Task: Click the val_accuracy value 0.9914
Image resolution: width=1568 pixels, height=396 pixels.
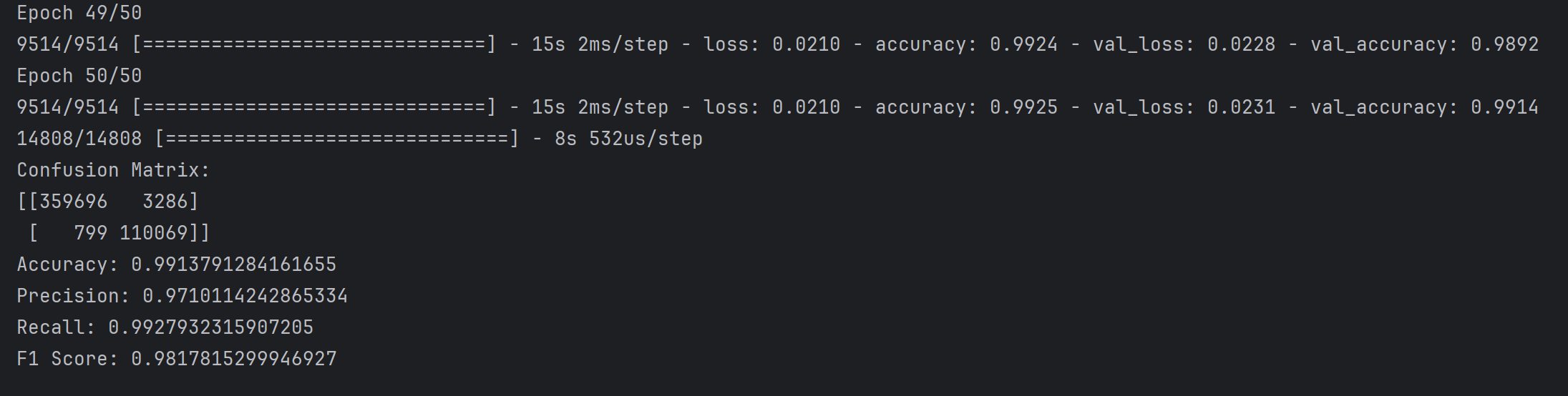Action: tap(1504, 107)
